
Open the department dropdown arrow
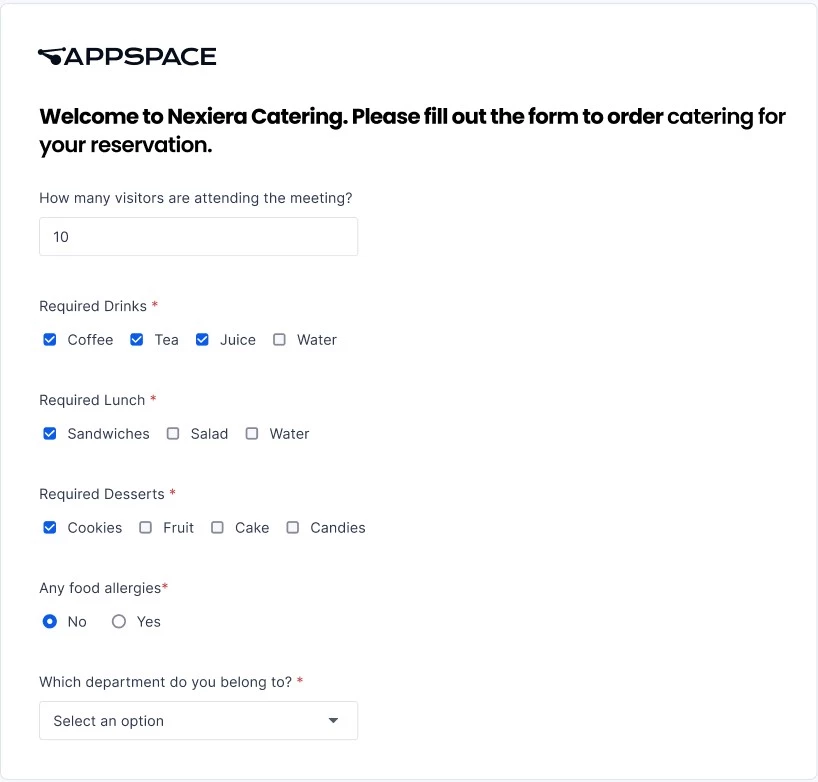pyautogui.click(x=333, y=720)
